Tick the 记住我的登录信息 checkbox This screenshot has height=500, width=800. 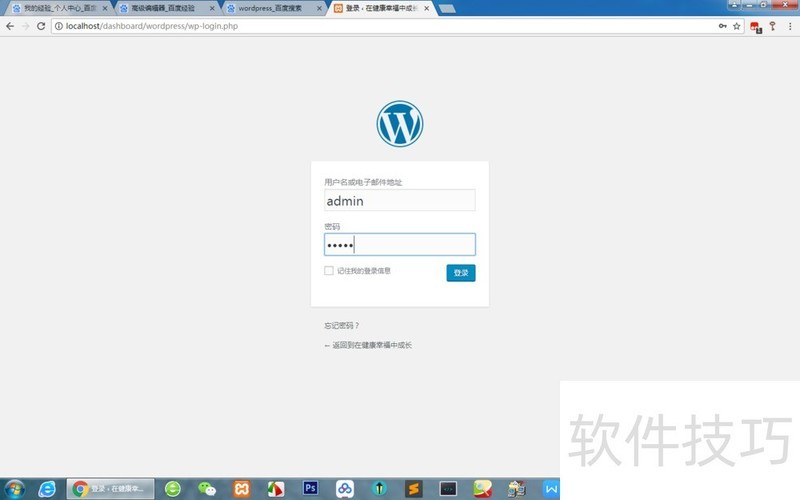(x=329, y=270)
